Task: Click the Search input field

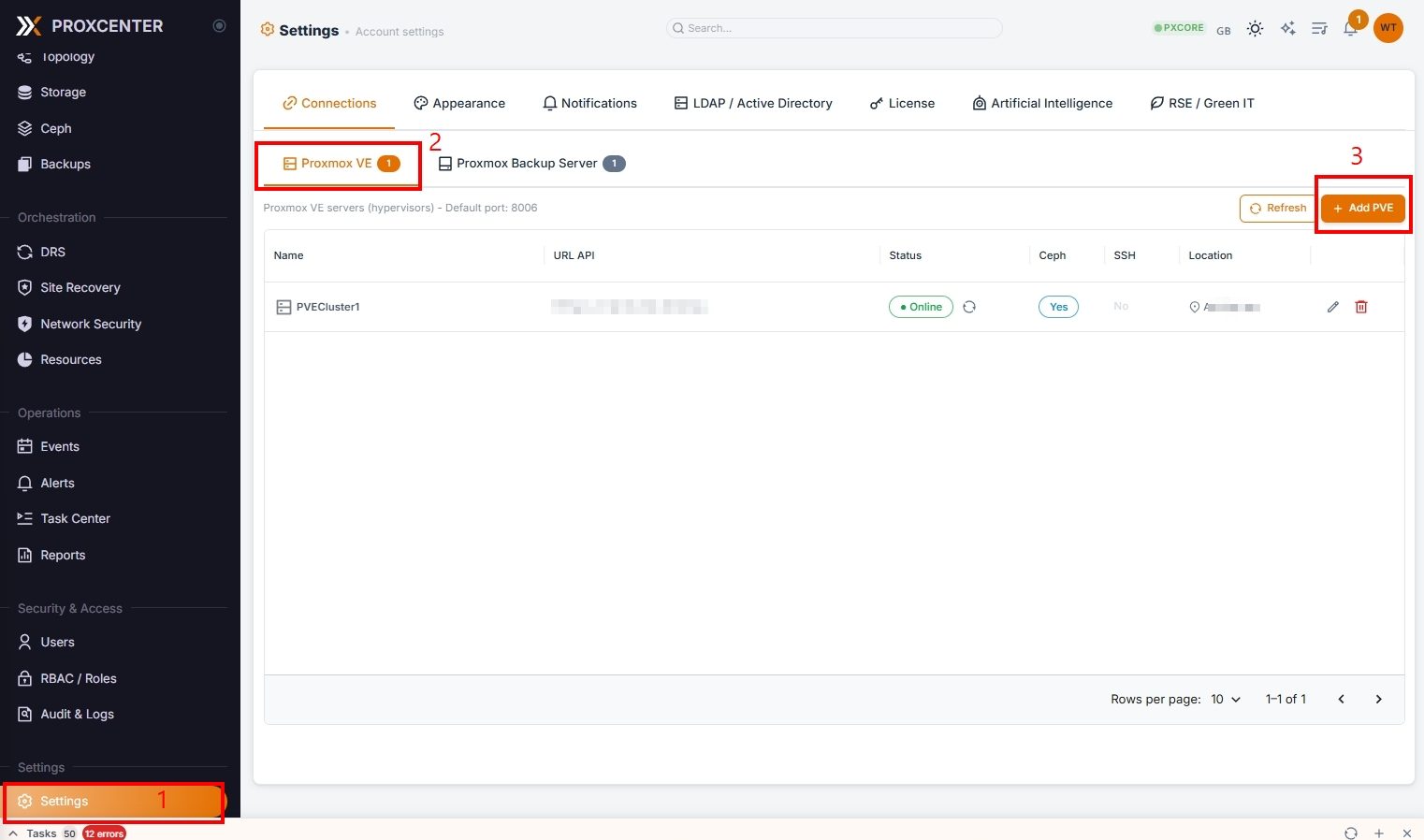Action: point(833,28)
